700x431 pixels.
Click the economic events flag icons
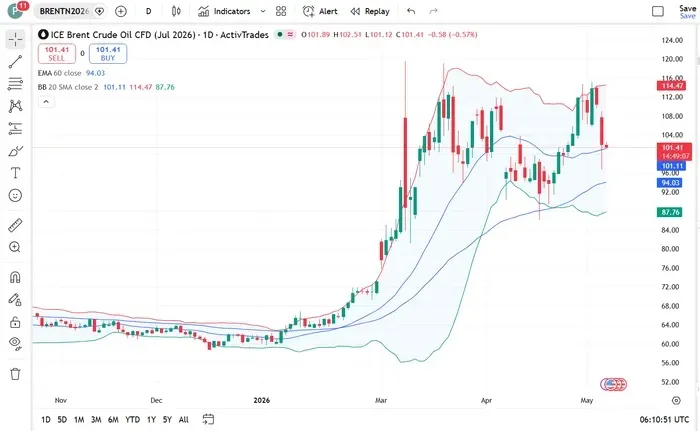614,384
